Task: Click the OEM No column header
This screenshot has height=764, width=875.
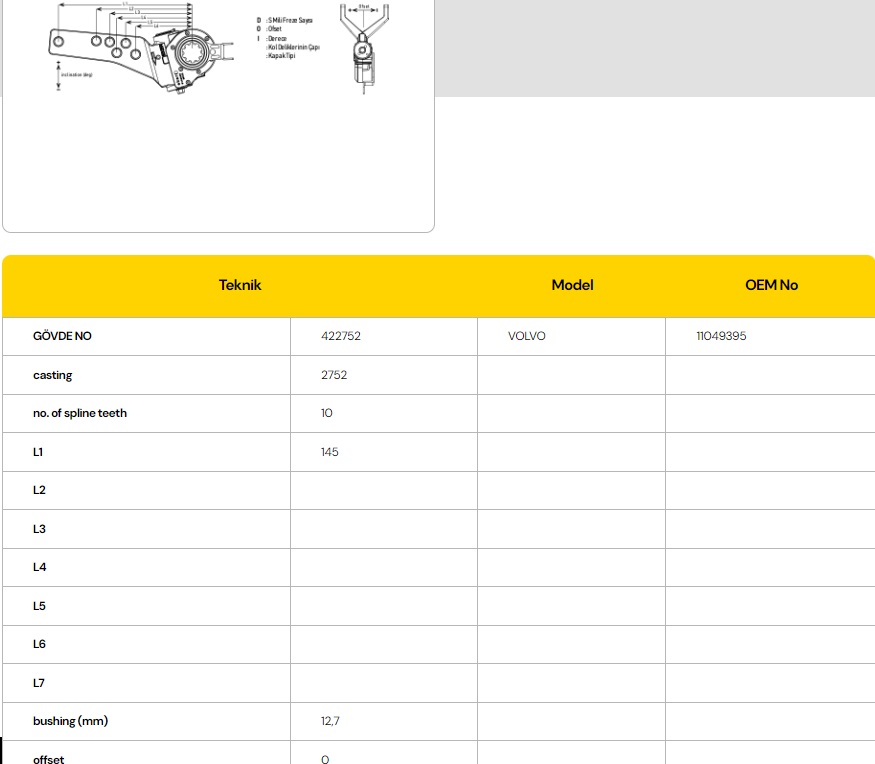Action: (771, 285)
